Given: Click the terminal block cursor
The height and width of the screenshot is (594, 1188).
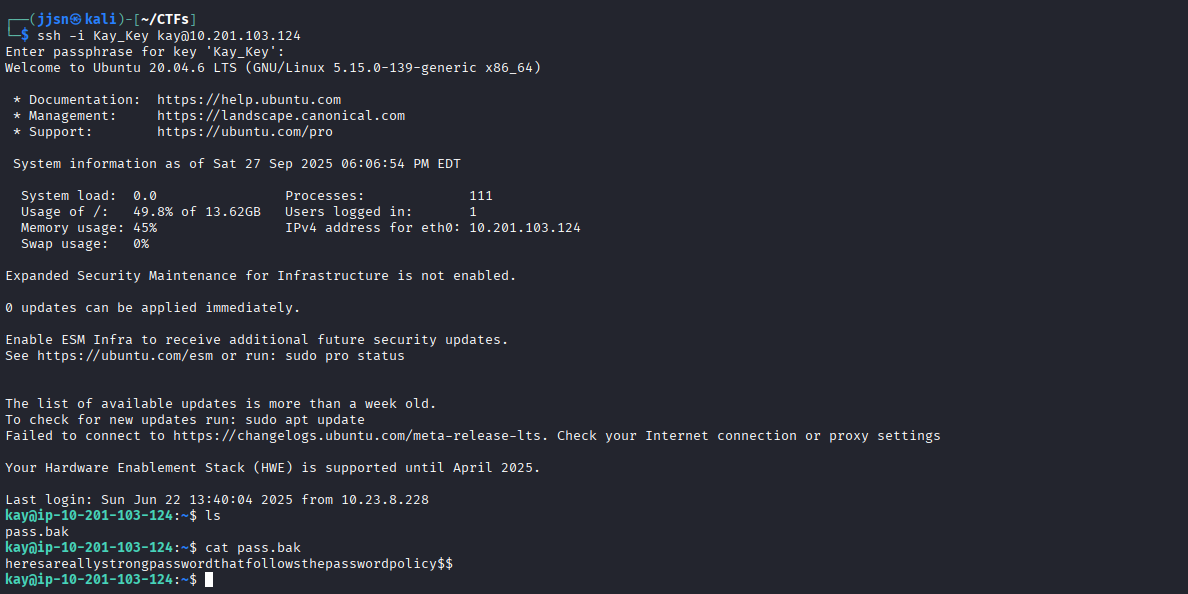Looking at the screenshot, I should (209, 580).
